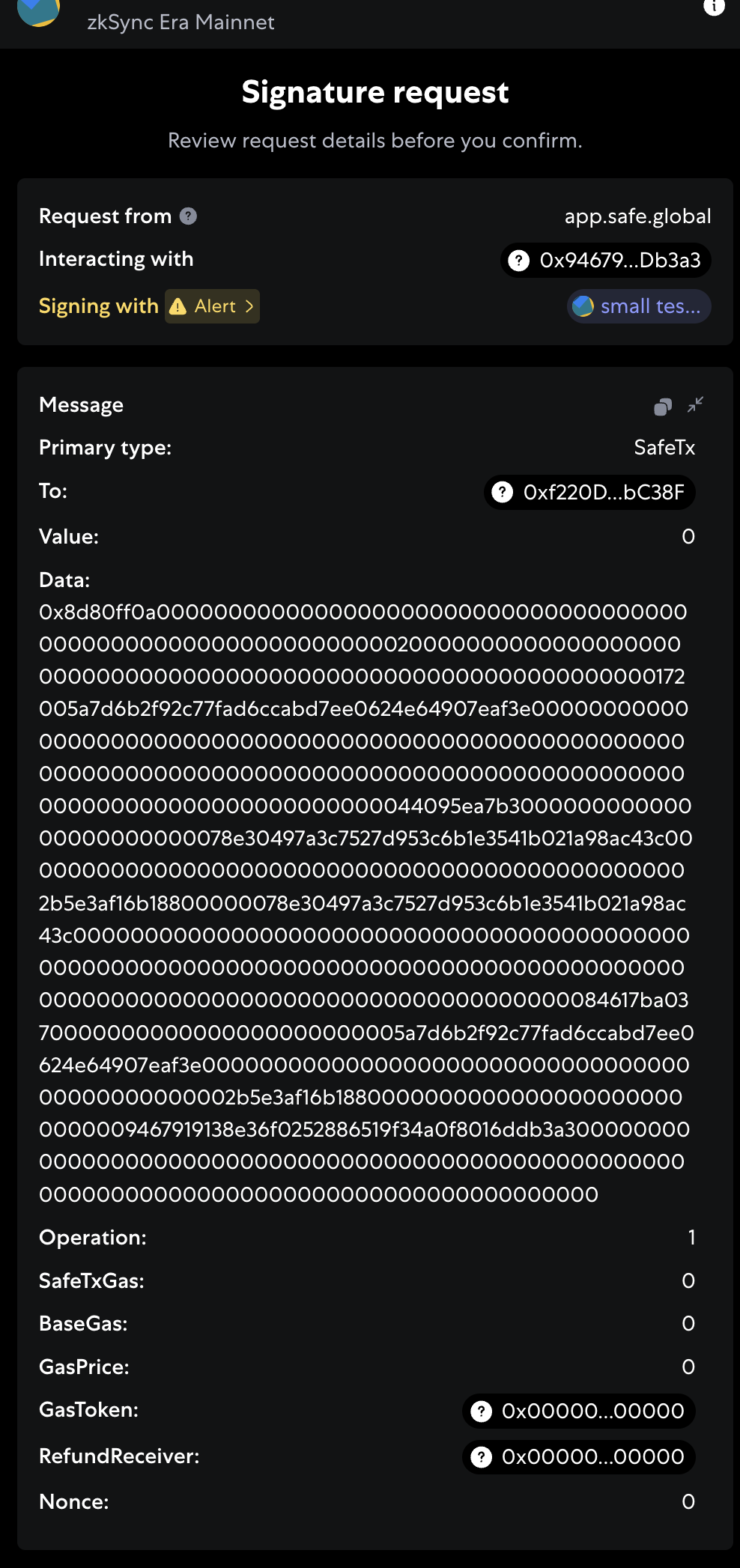Click the network logo avatar at top left

click(38, 10)
